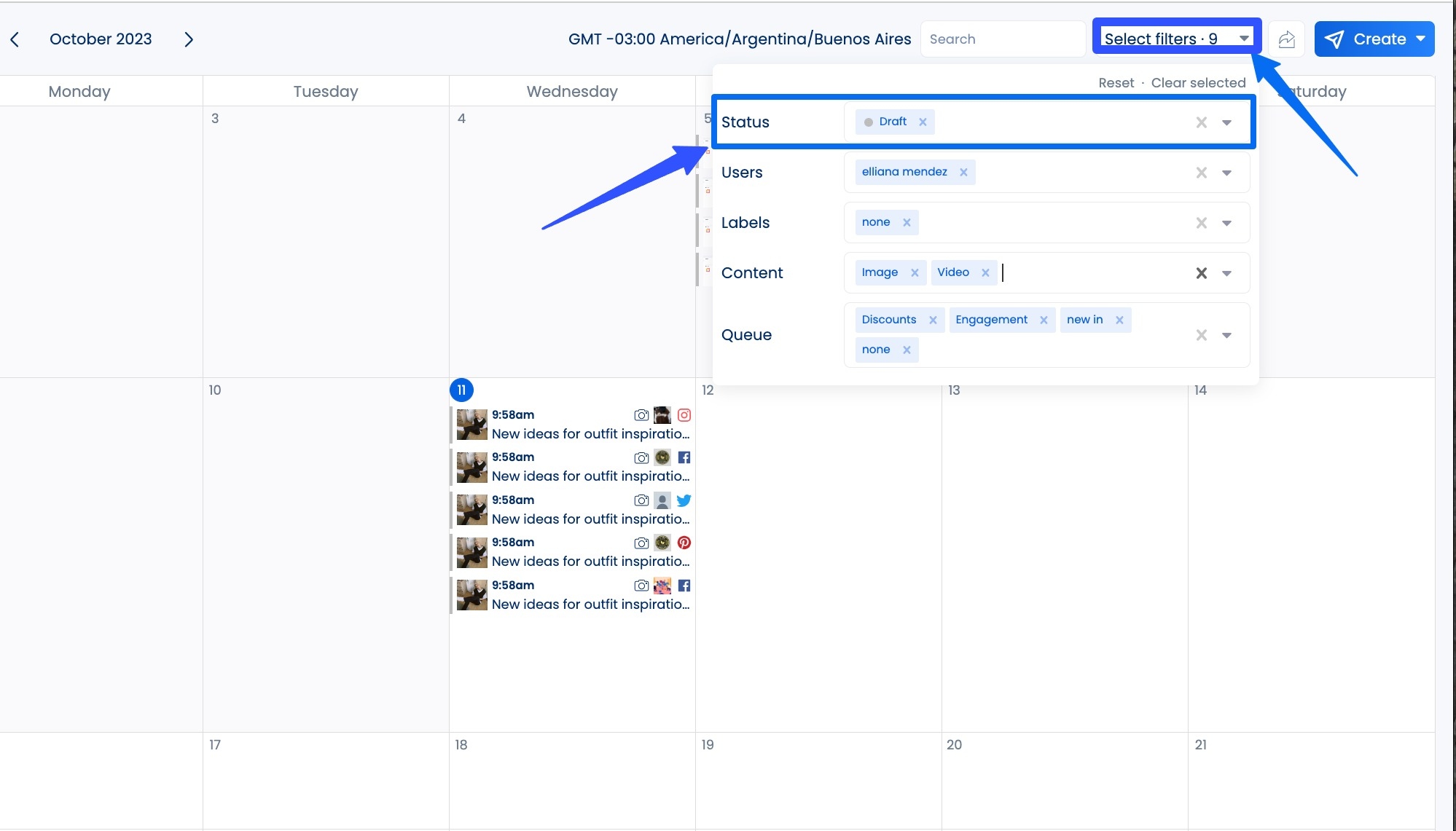Click the profile avatar icon on the Facebook post
Viewport: 1456px width, 831px height.
tap(662, 457)
